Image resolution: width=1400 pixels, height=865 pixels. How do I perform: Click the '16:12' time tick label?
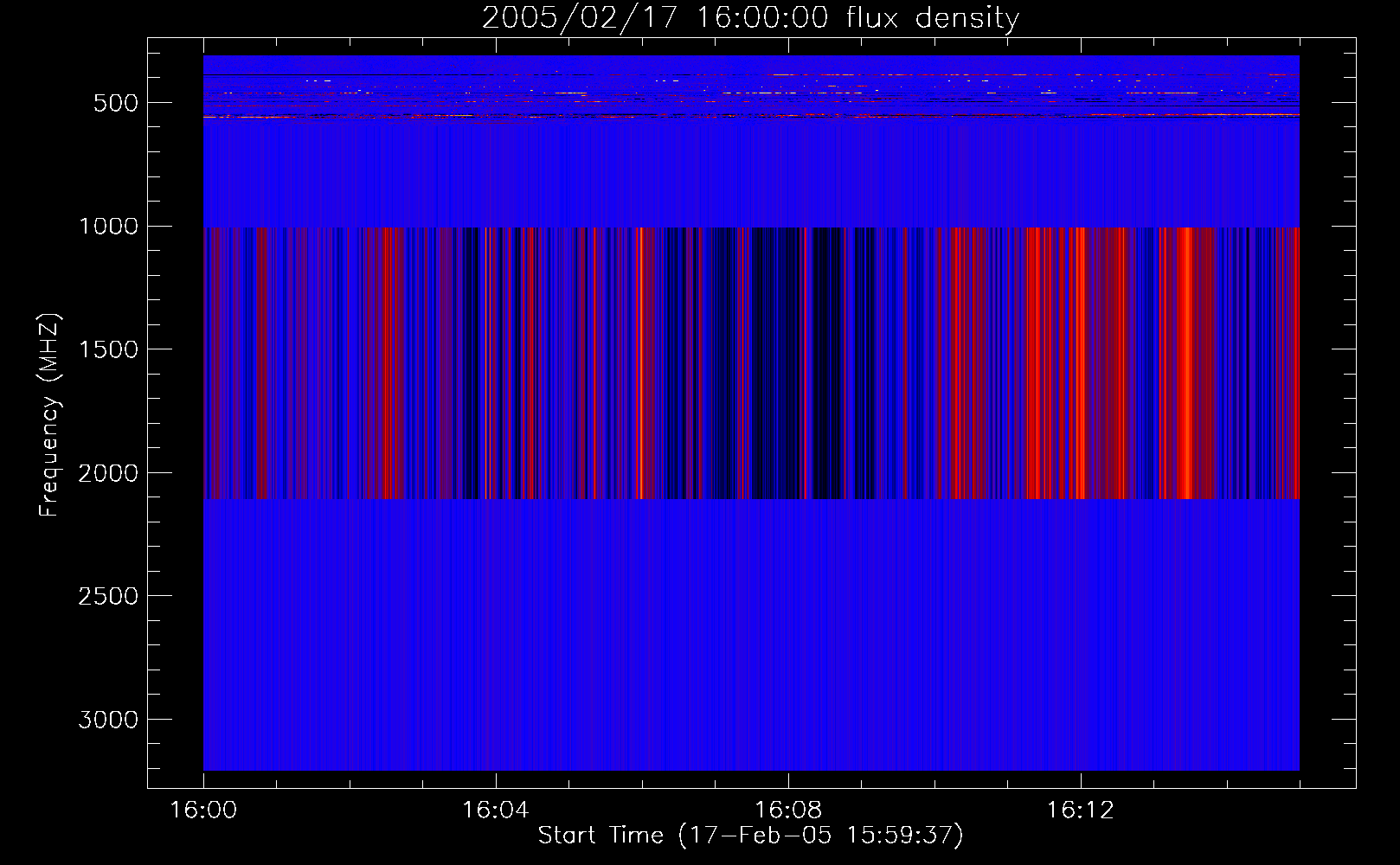pos(1081,811)
